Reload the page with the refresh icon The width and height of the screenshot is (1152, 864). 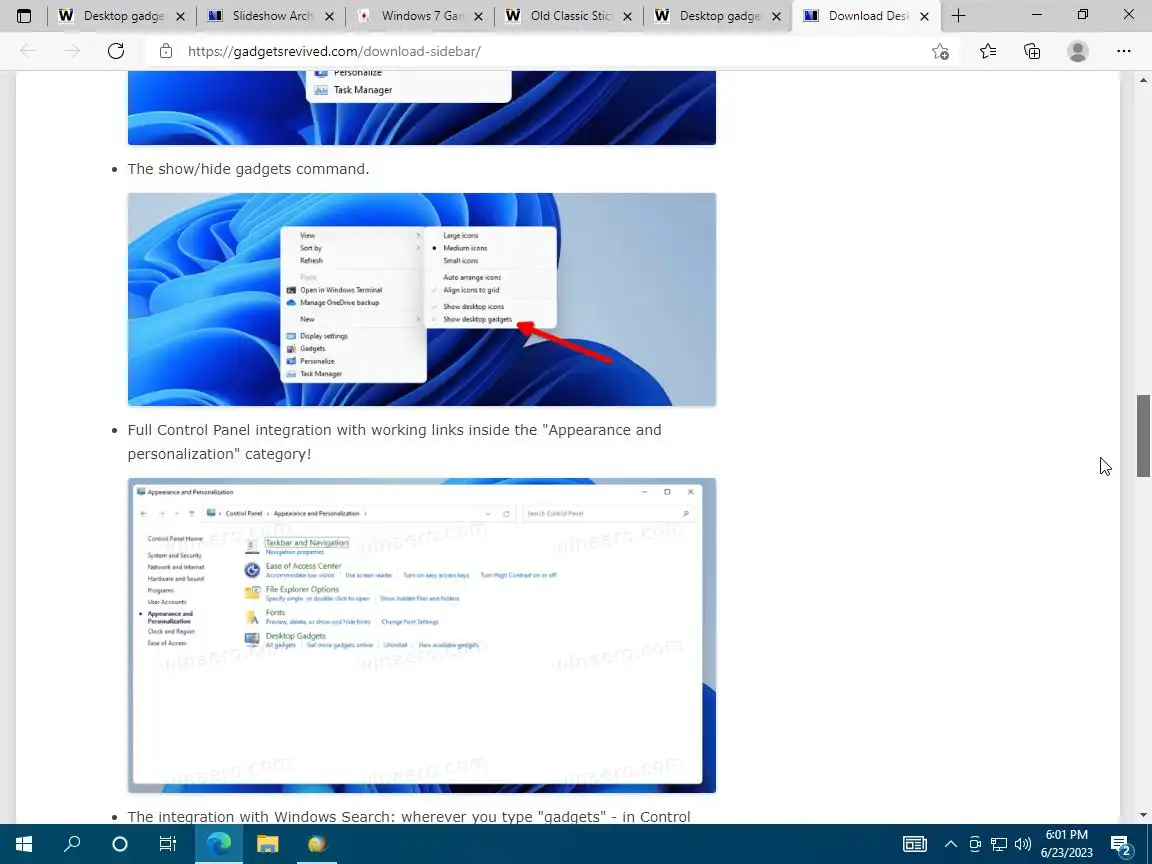[116, 51]
